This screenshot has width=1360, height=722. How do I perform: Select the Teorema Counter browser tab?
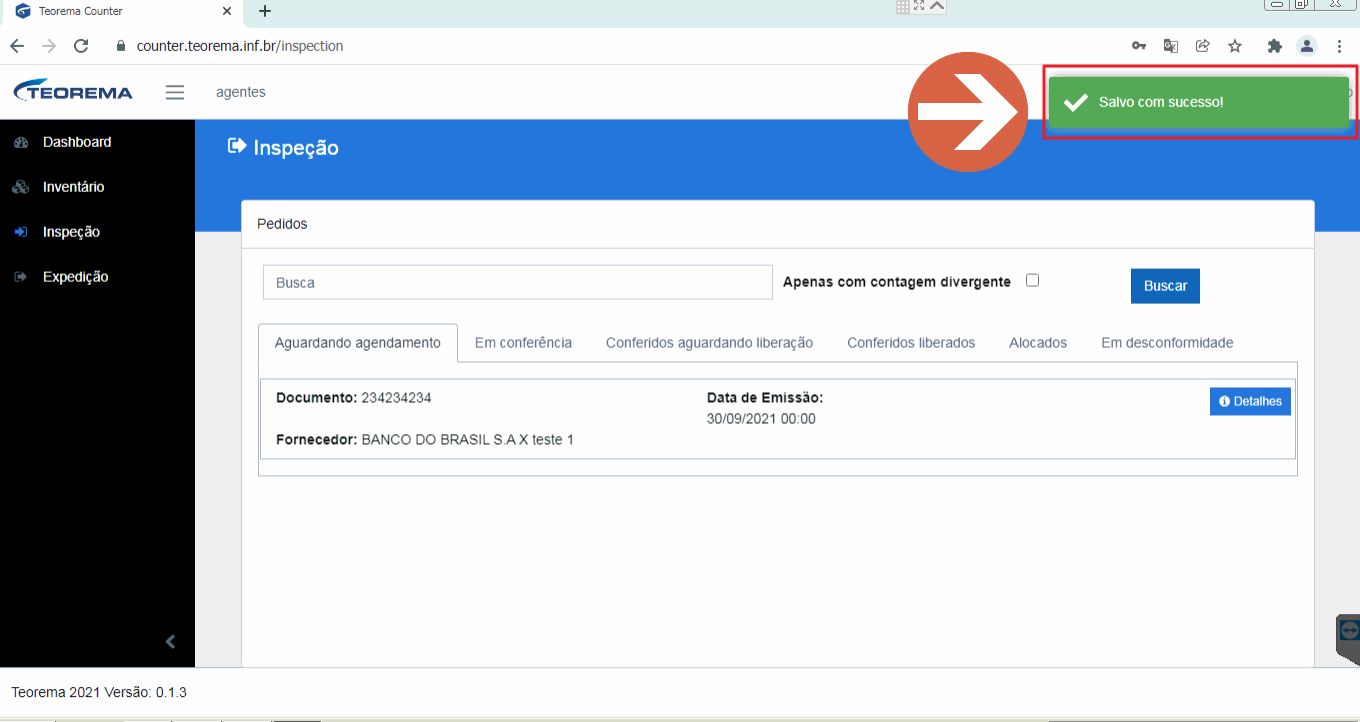[122, 11]
